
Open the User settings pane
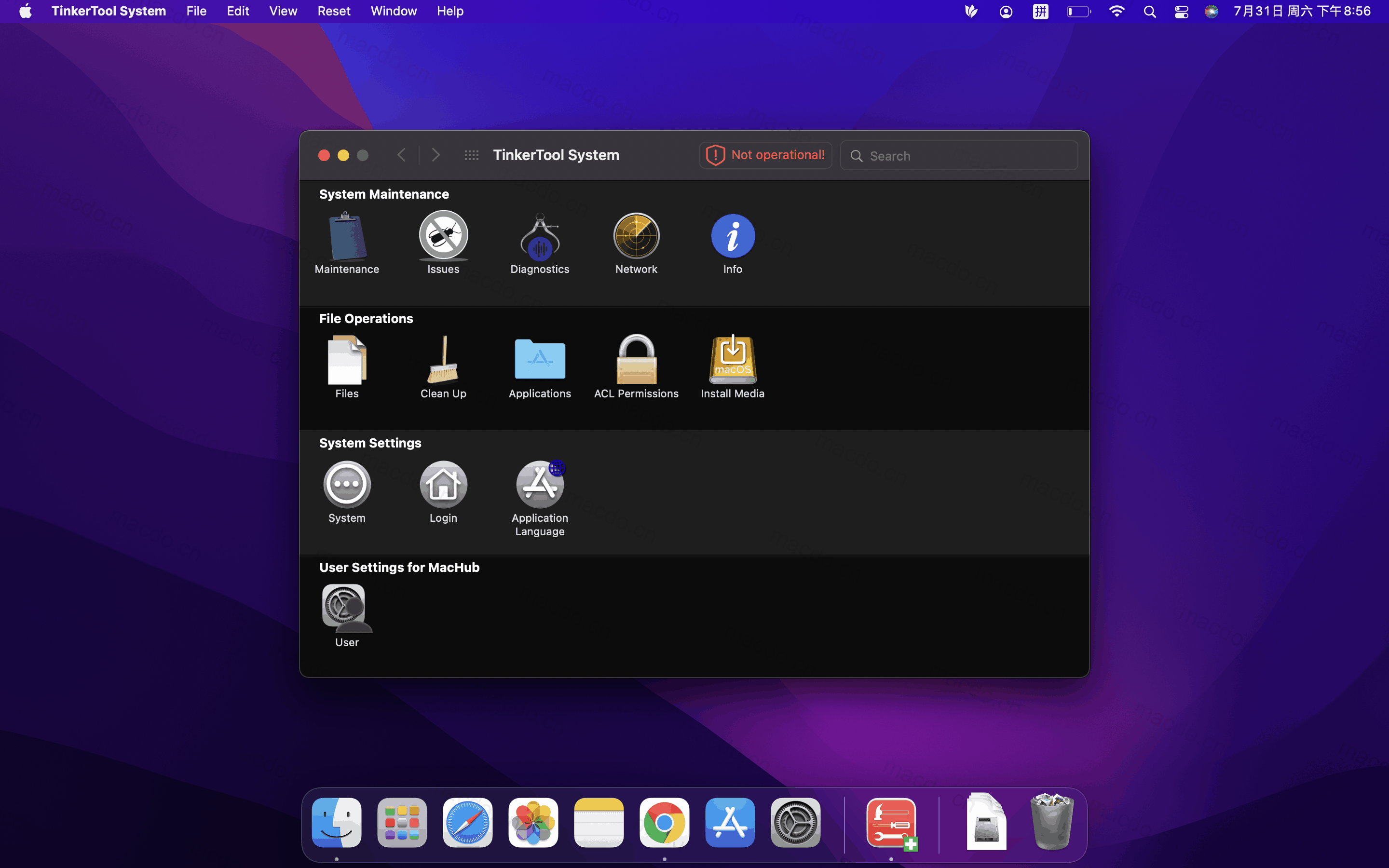point(347,616)
